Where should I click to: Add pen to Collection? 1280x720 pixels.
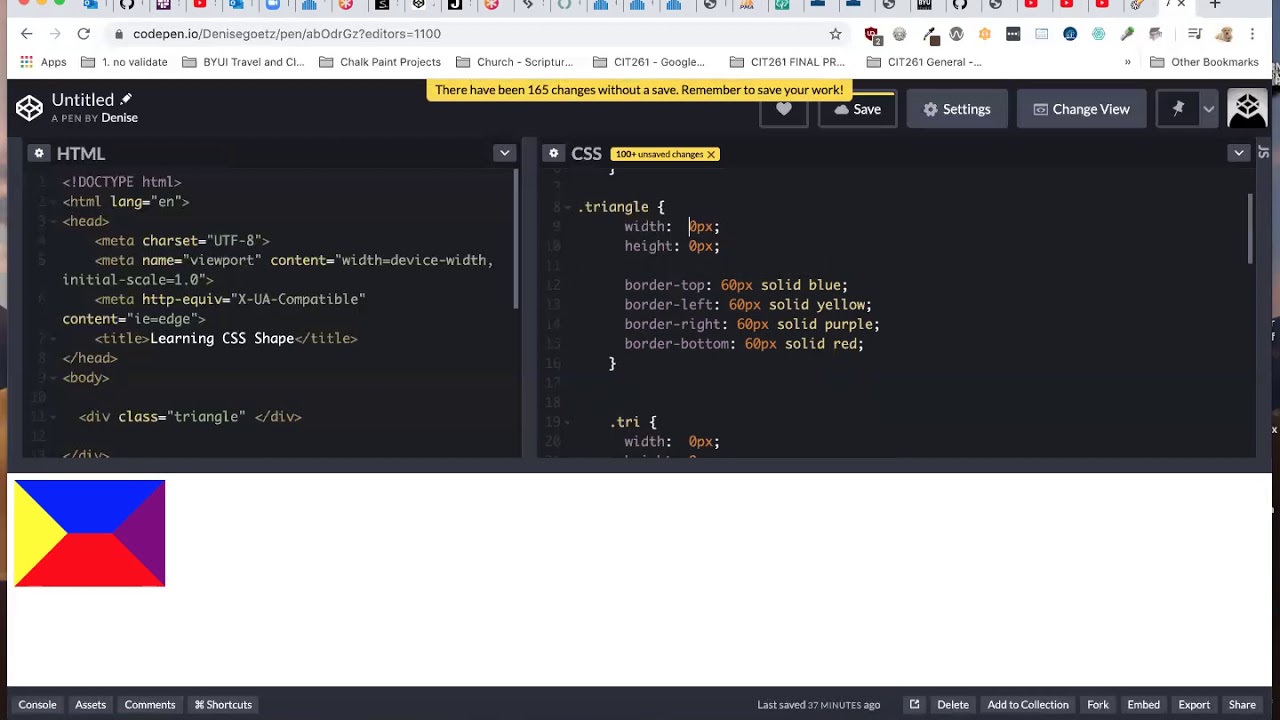[1028, 704]
